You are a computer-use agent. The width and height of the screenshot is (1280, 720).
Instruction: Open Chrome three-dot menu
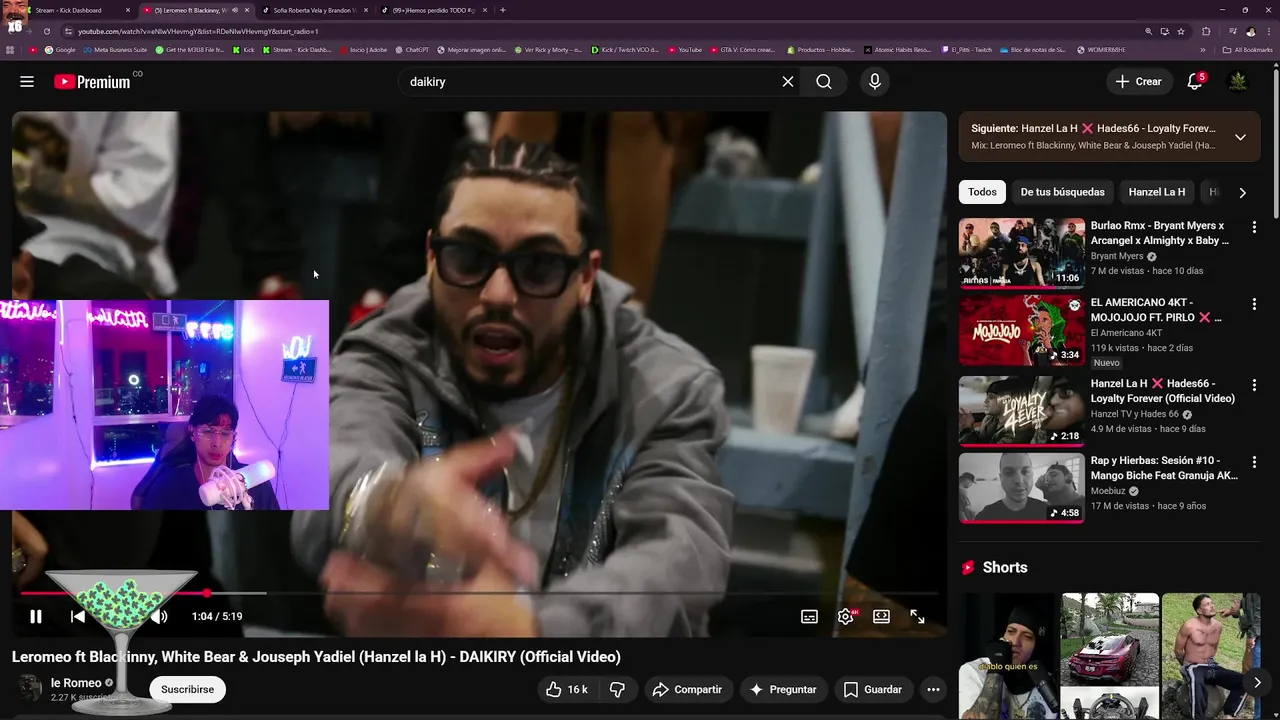pos(1267,31)
